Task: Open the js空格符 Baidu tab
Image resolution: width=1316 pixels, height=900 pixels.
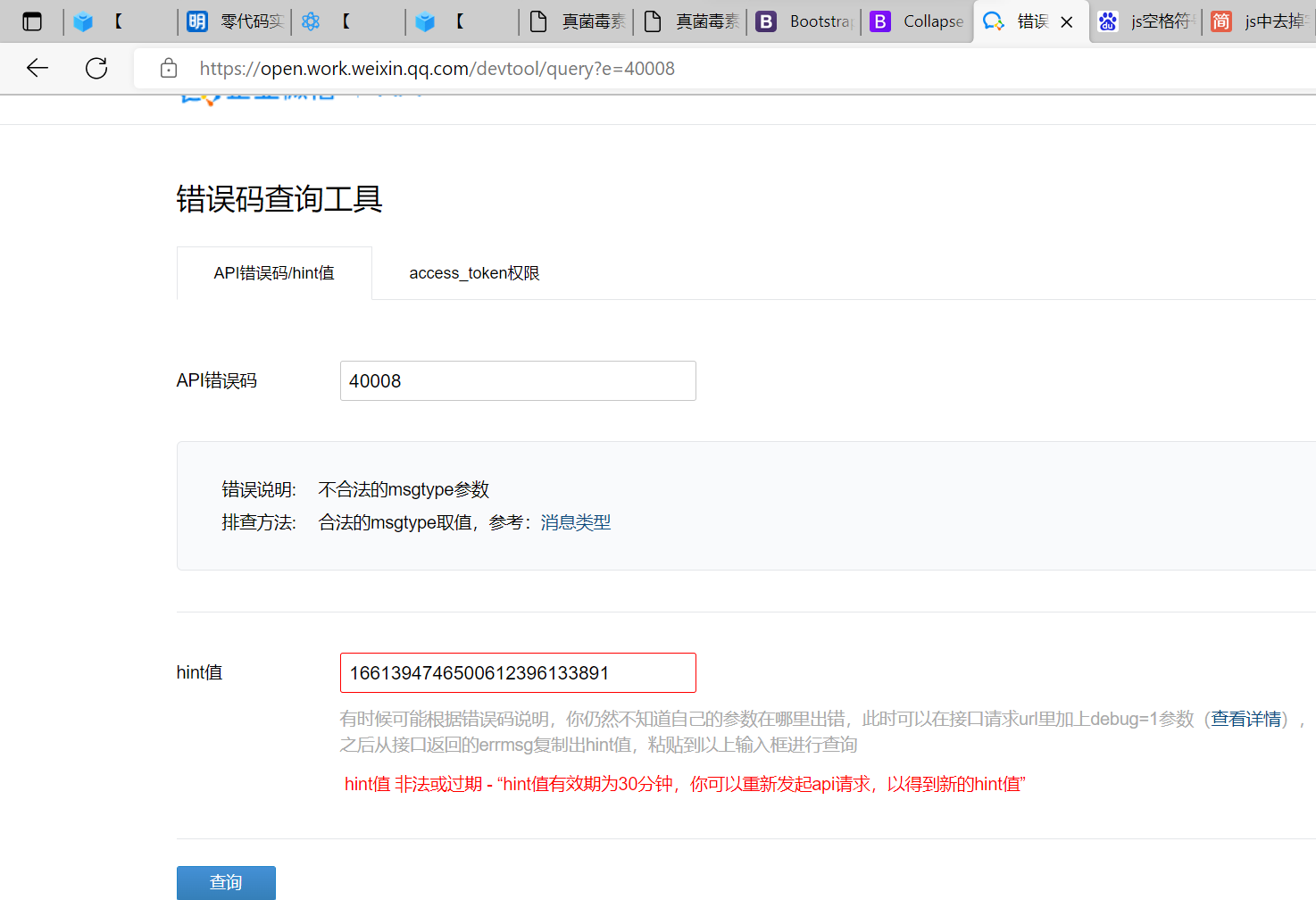Action: pyautogui.click(x=1145, y=21)
